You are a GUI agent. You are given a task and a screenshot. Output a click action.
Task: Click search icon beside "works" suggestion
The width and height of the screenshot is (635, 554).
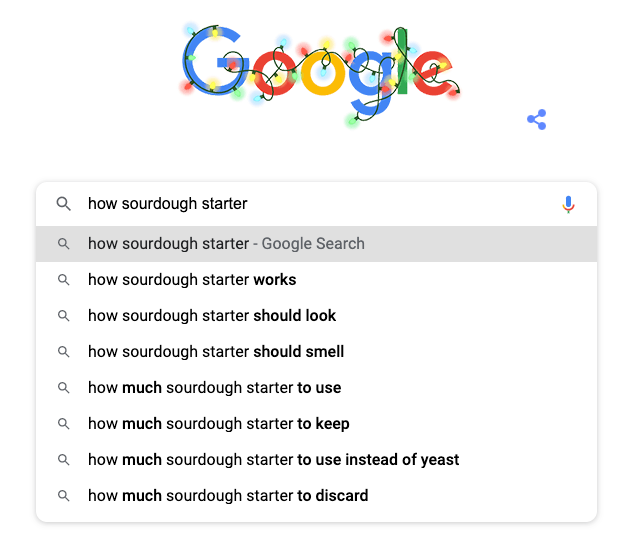point(63,280)
